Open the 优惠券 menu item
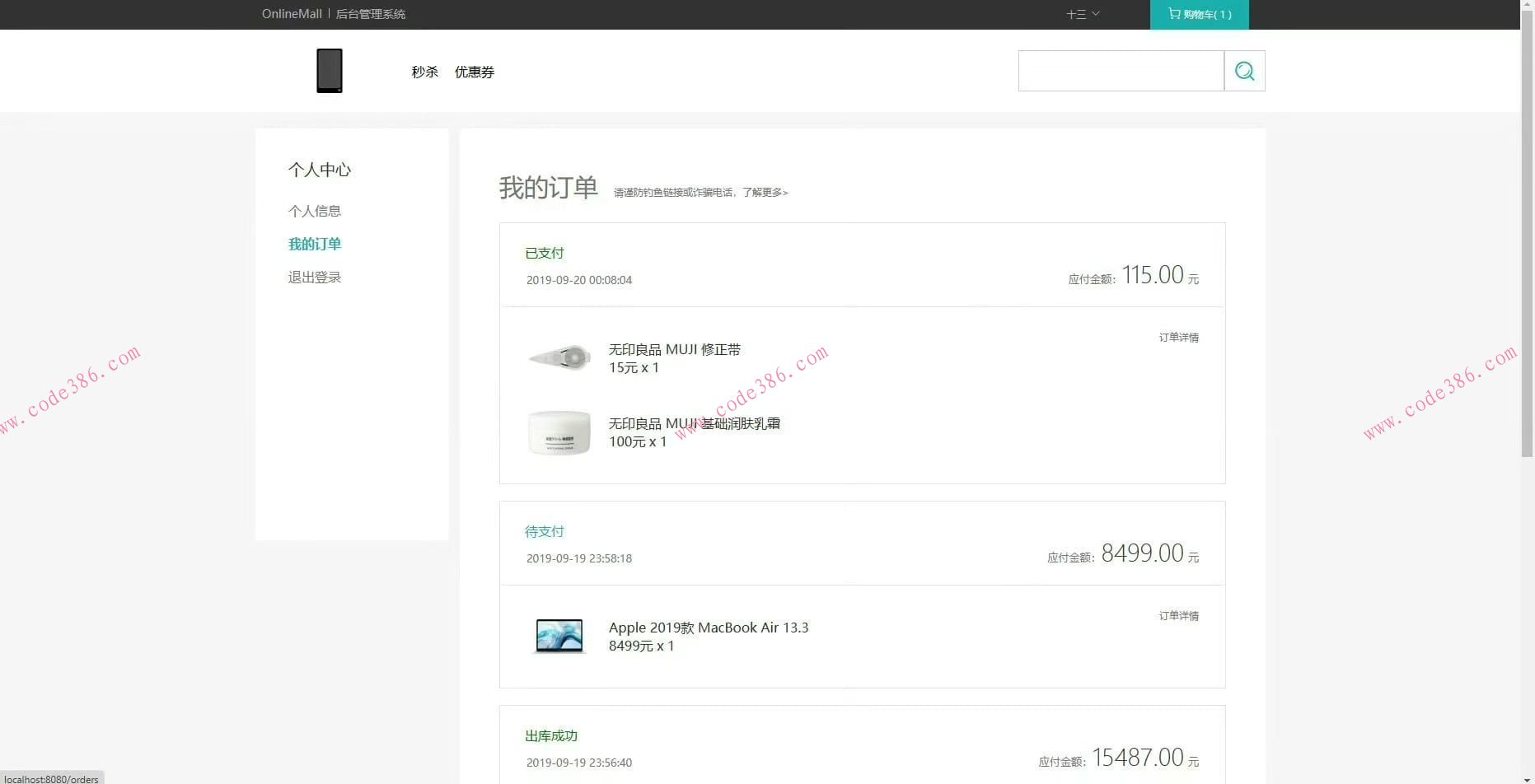Screen dimensions: 1535x784 tap(474, 72)
